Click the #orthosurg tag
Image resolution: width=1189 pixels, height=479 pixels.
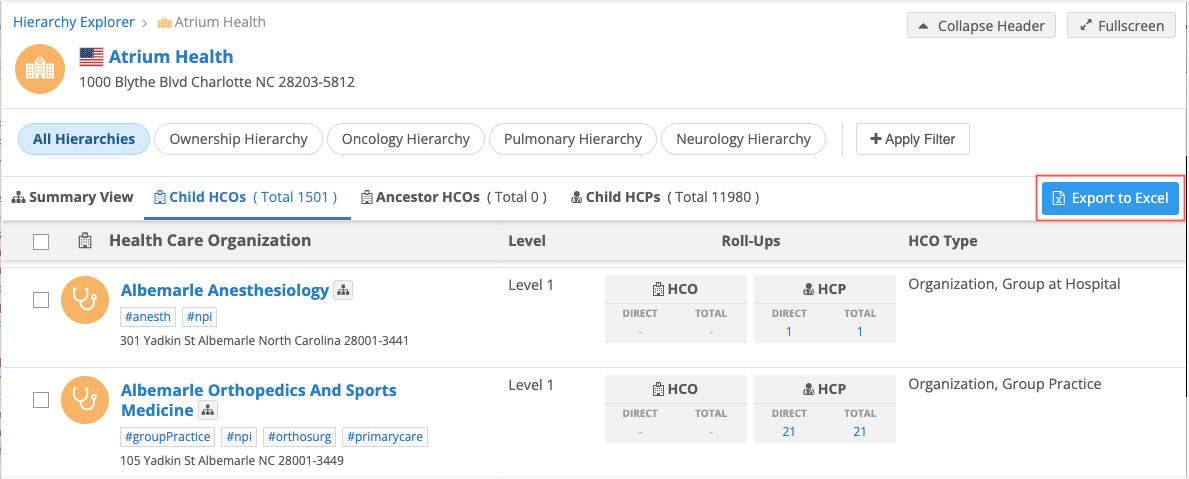coord(300,437)
